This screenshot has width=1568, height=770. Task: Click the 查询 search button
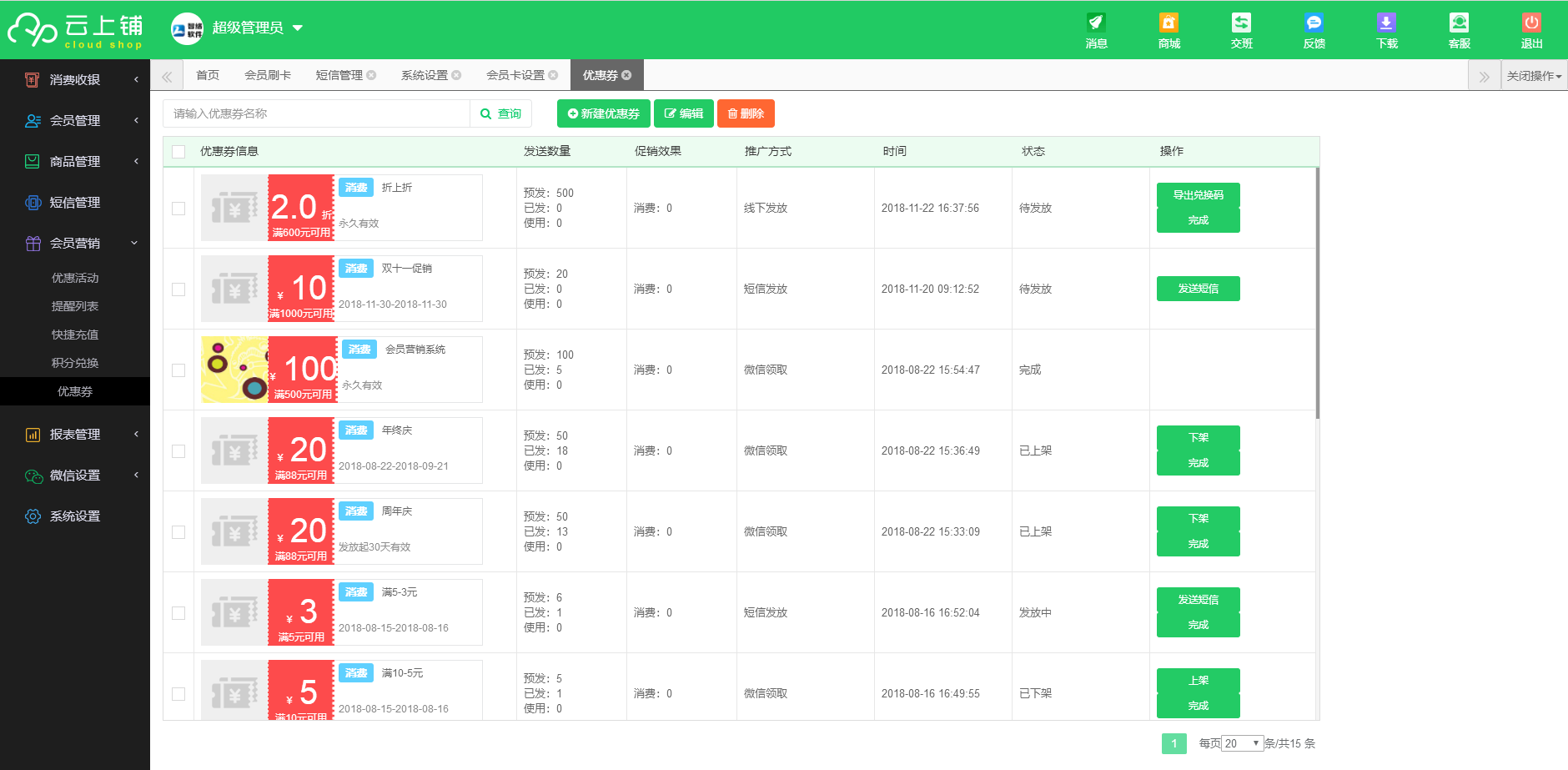[501, 113]
